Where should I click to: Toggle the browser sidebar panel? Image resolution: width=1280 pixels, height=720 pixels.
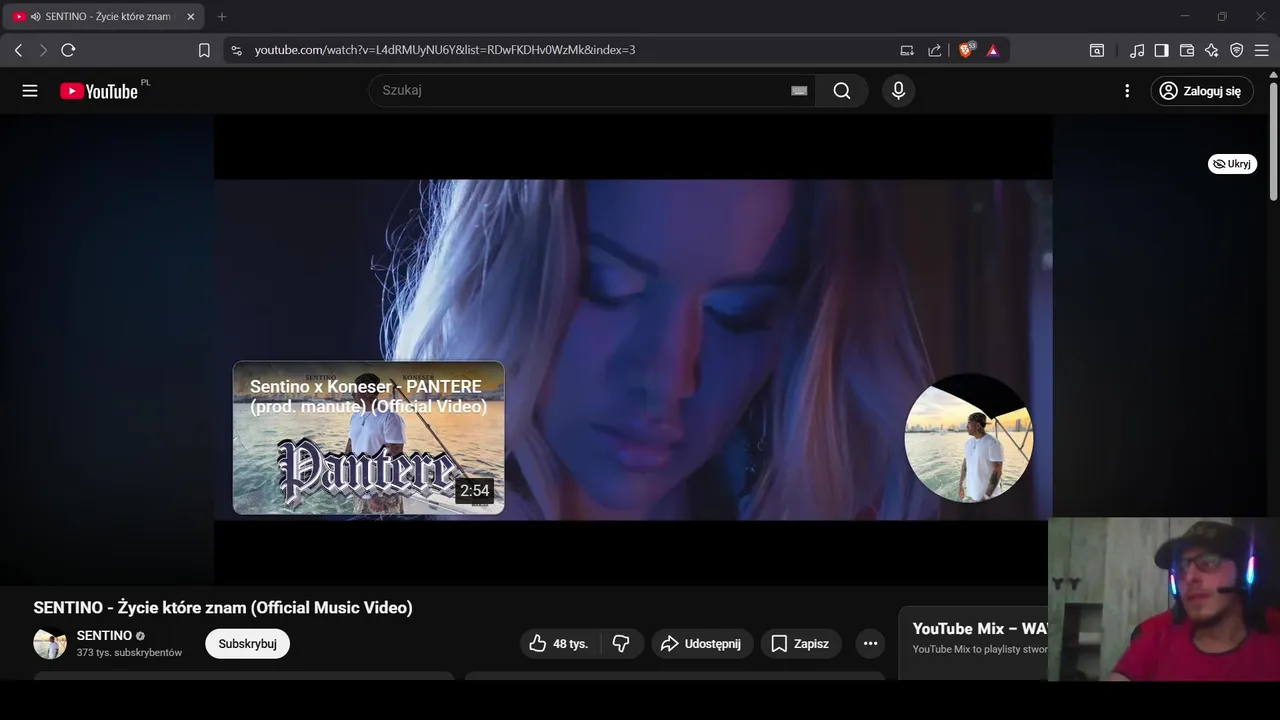[1162, 50]
